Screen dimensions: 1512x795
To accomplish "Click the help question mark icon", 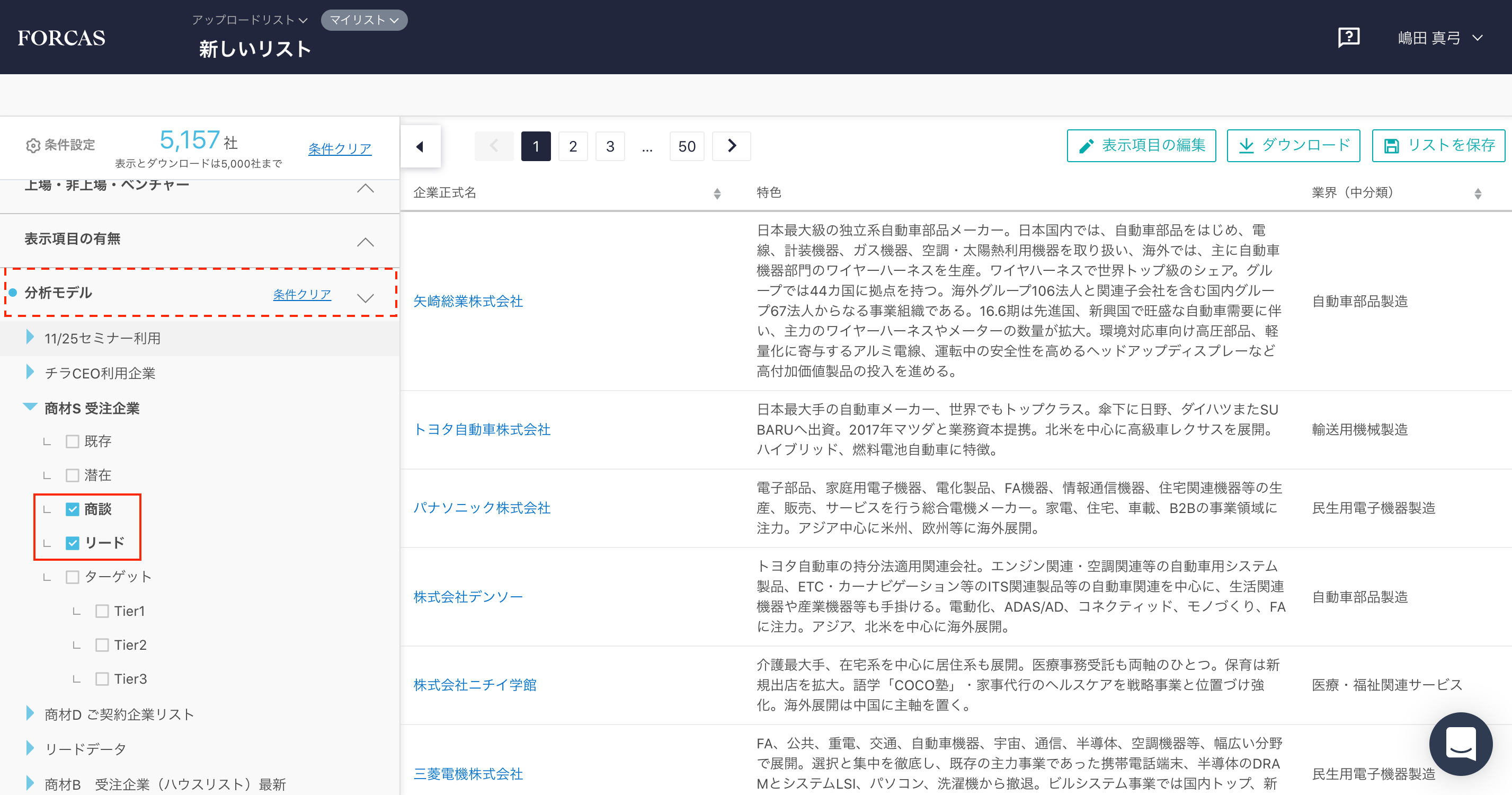I will point(1348,38).
